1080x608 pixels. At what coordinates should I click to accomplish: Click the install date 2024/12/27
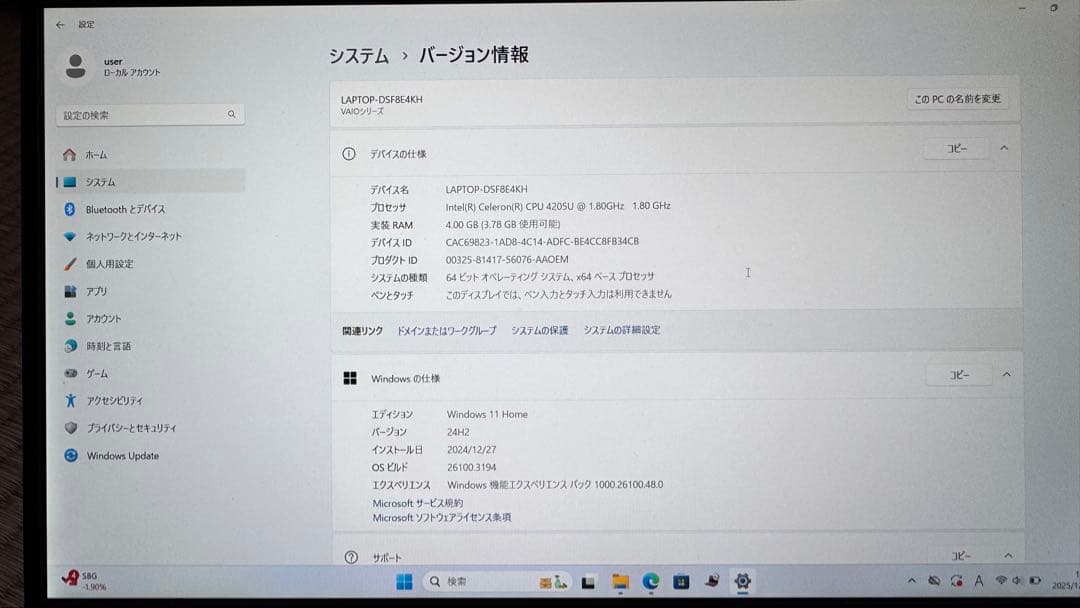[471, 450]
